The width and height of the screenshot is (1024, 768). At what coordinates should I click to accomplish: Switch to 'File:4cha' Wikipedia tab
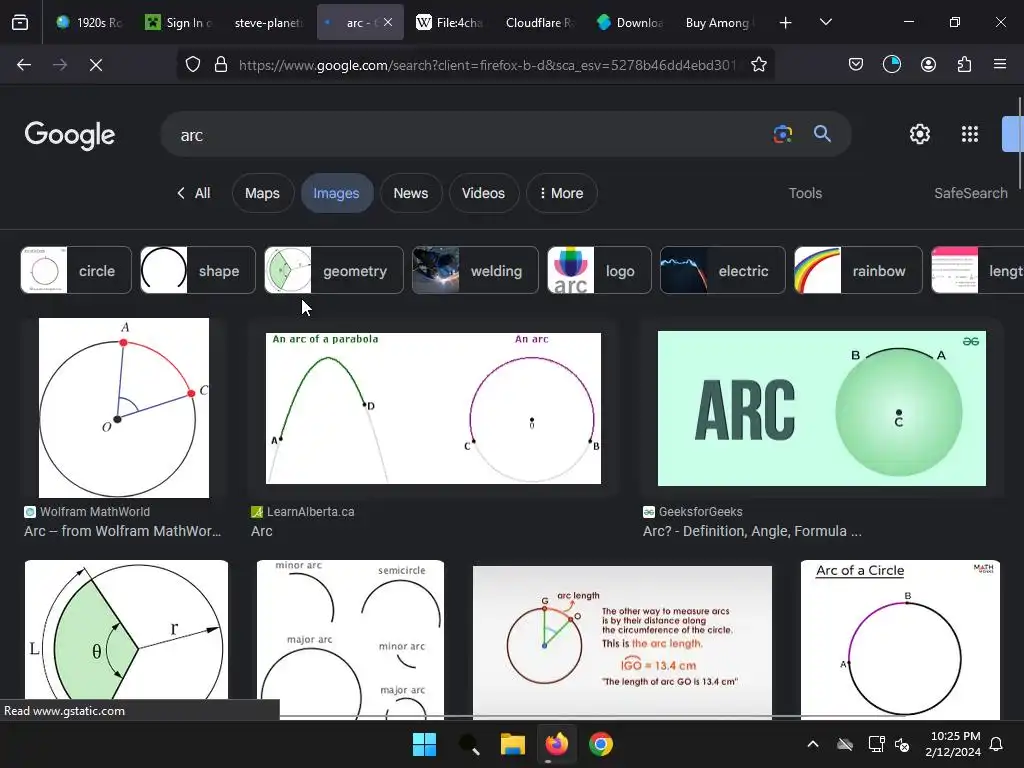449,22
